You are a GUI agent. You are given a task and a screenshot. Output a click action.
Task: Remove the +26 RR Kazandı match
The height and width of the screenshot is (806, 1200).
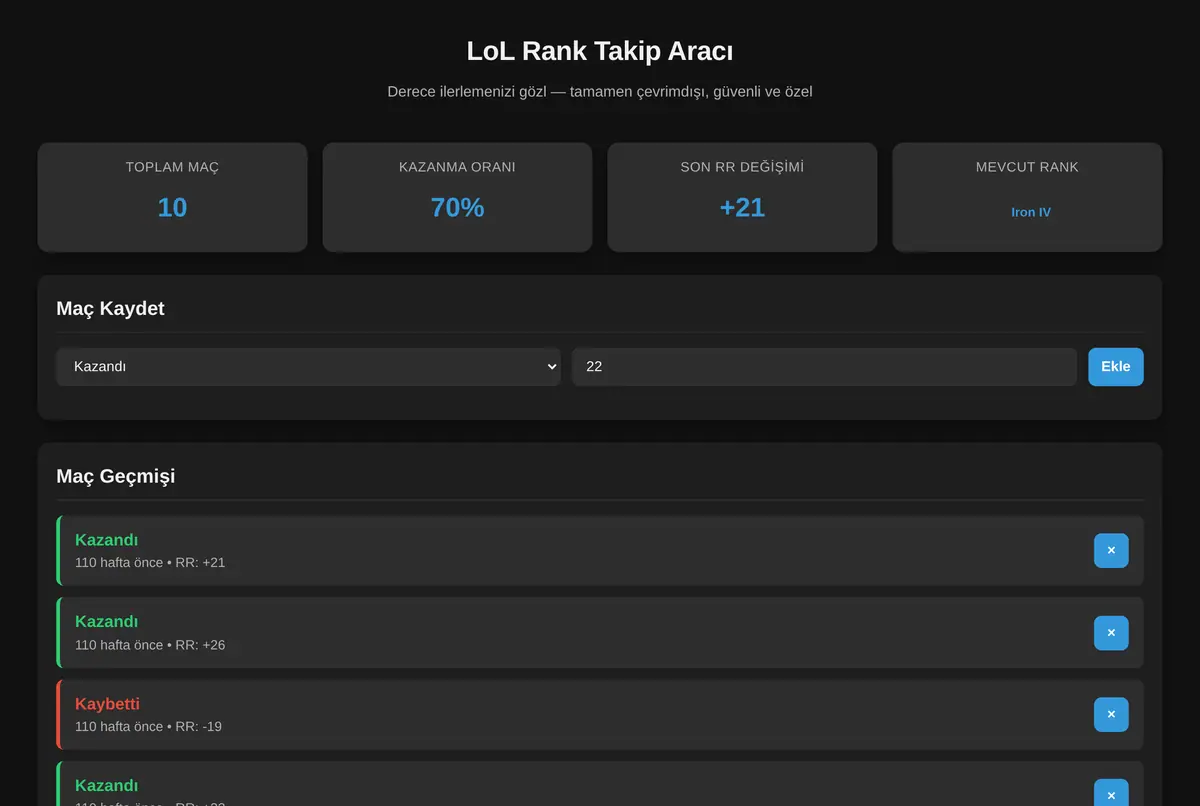1111,633
